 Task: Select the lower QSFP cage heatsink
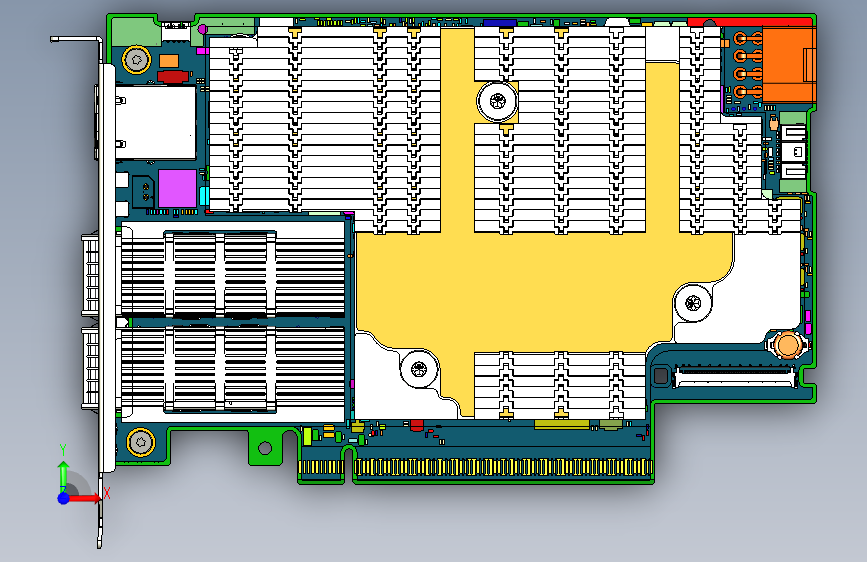click(x=232, y=369)
